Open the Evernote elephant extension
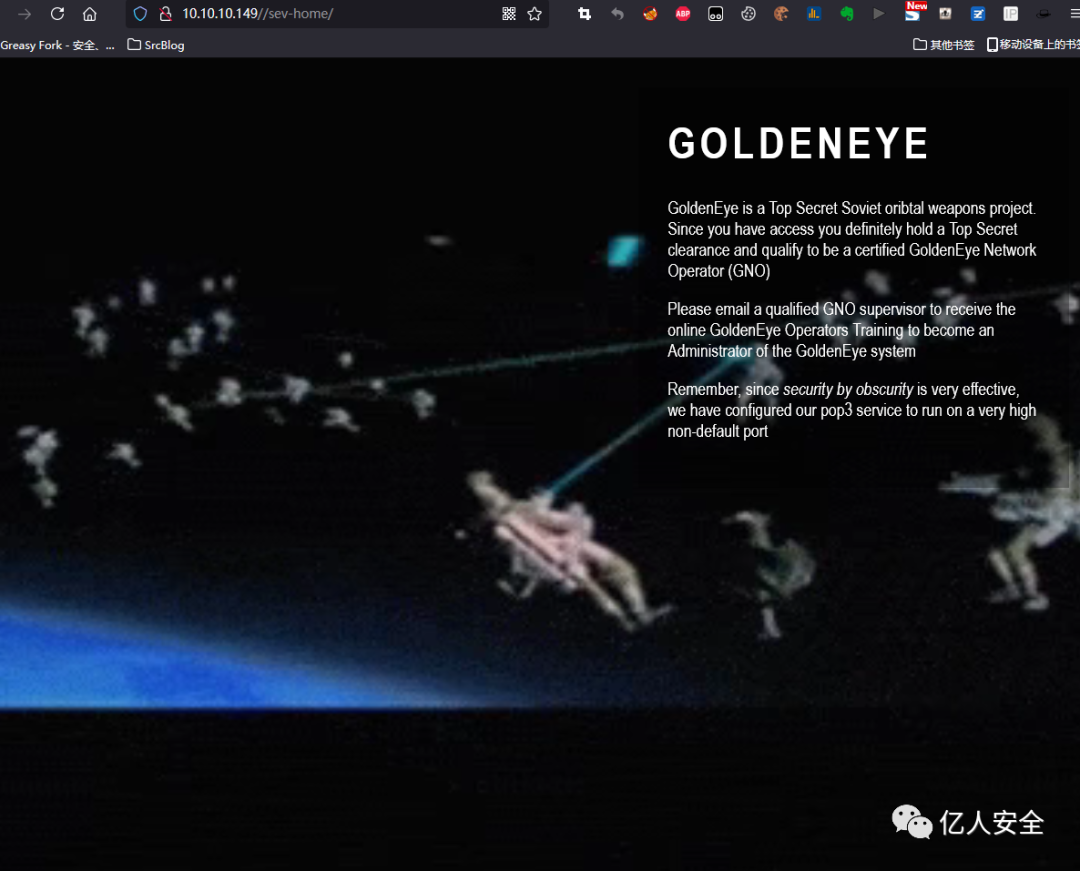 pyautogui.click(x=847, y=14)
